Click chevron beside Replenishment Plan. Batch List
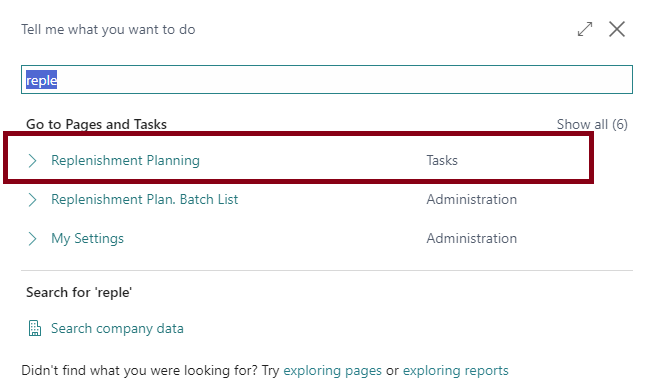The image size is (653, 389). pyautogui.click(x=32, y=199)
